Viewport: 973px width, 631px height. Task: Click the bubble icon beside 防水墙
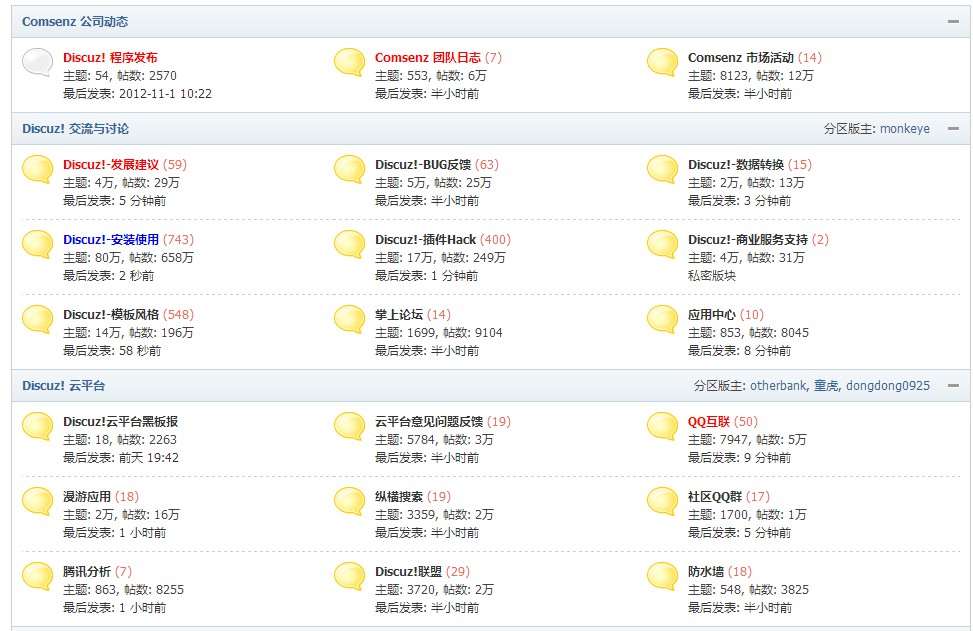pyautogui.click(x=662, y=576)
